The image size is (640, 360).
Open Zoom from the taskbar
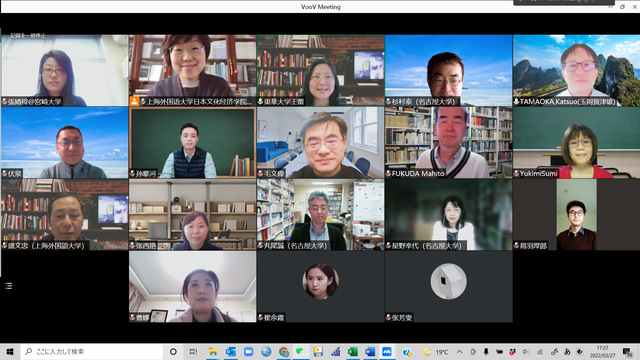(248, 351)
